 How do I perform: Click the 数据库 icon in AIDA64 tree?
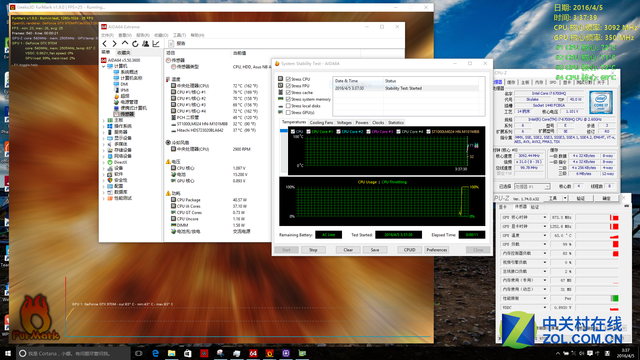[110, 192]
